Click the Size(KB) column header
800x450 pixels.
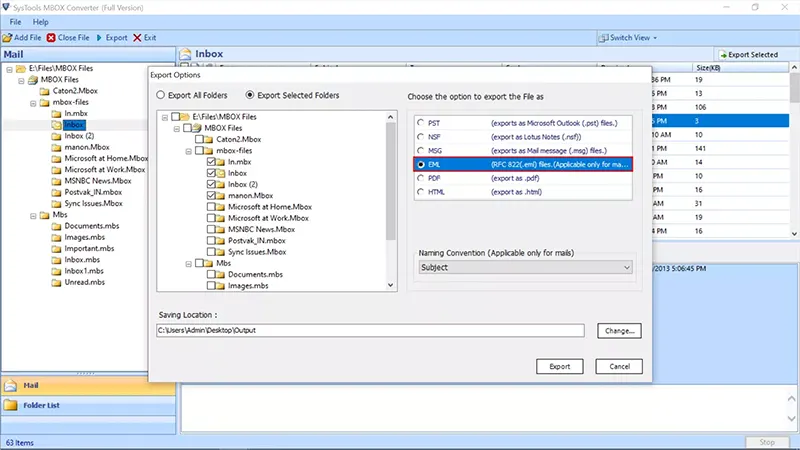tap(740, 67)
